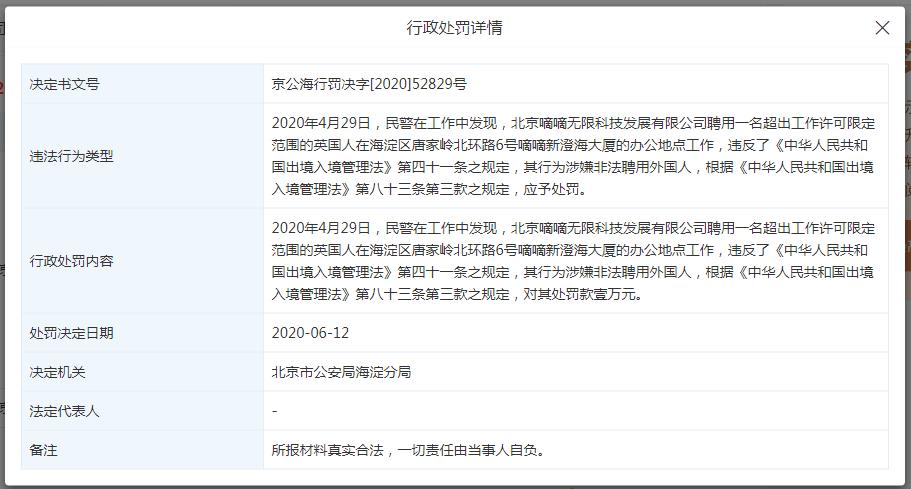Image resolution: width=911 pixels, height=489 pixels.
Task: Select the 行政处罚内容 label cell
Action: (72, 261)
